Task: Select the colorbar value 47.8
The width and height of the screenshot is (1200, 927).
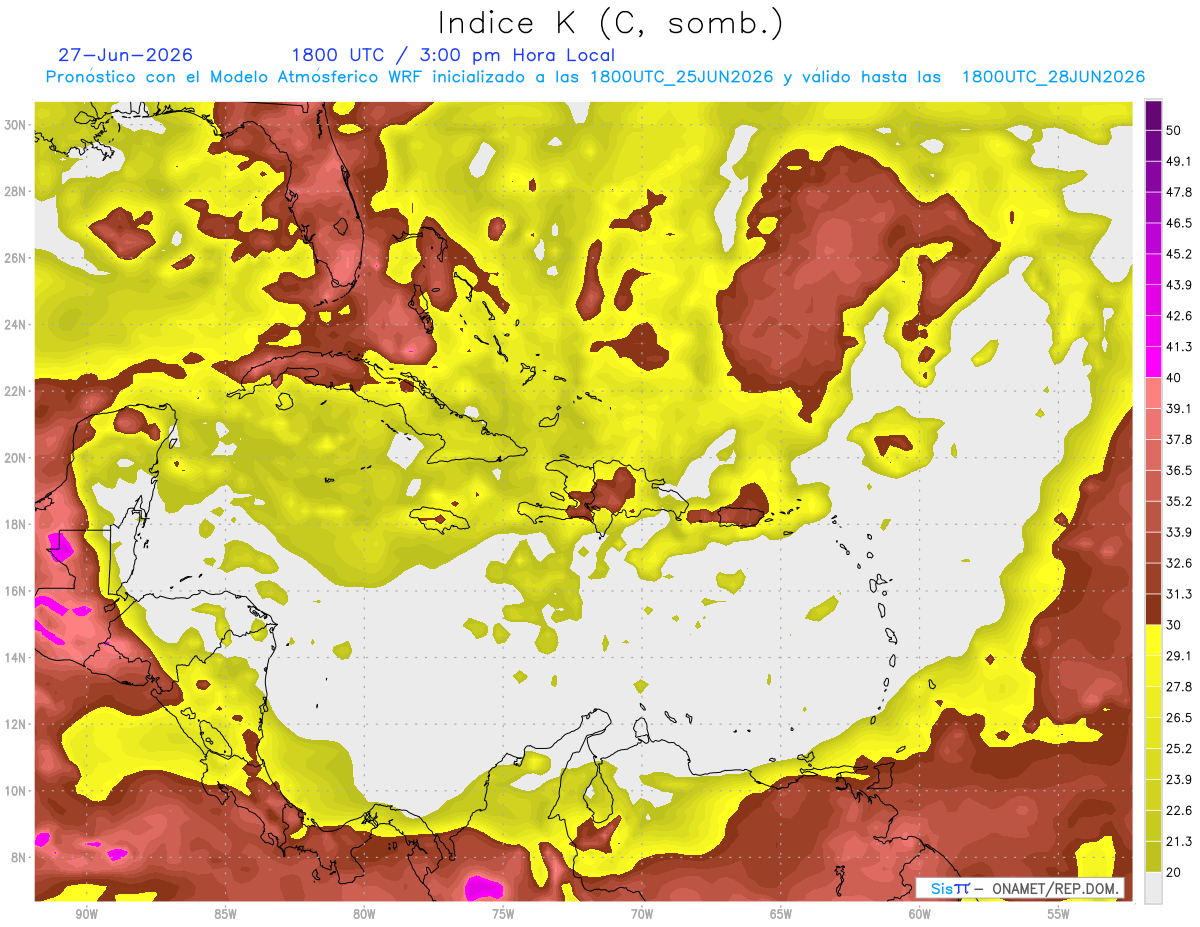Action: point(1179,192)
